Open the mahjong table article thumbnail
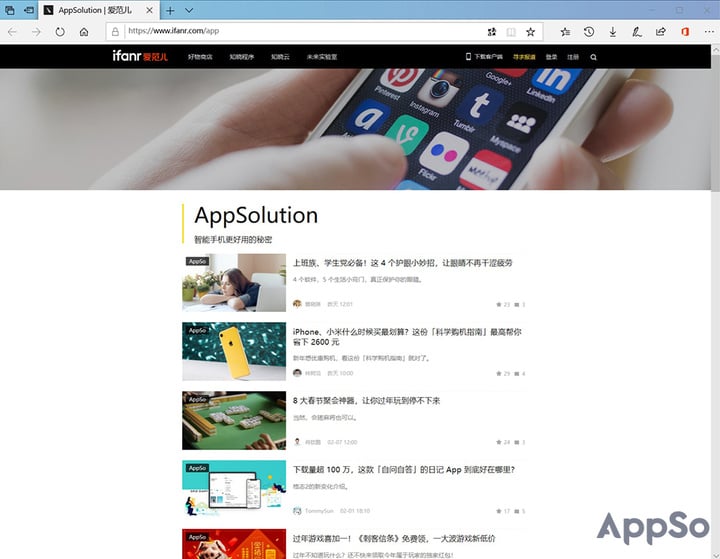This screenshot has height=559, width=720. (234, 420)
